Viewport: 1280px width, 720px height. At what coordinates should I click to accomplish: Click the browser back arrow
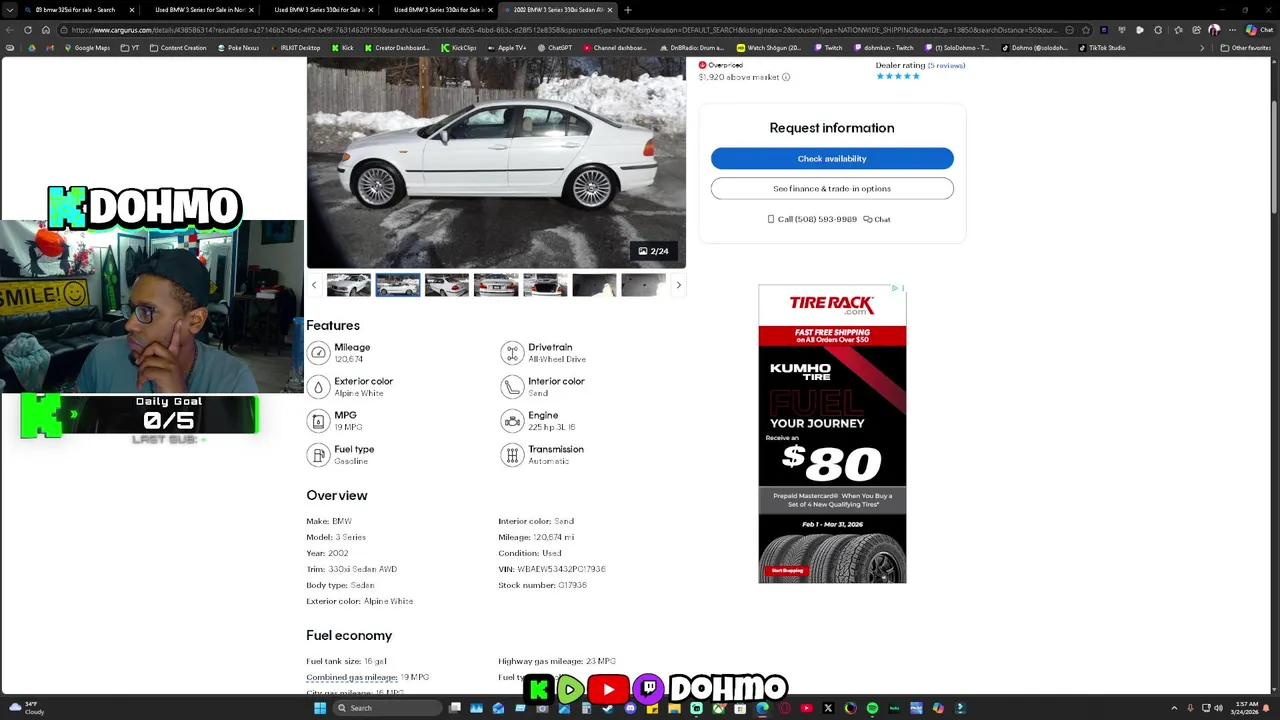(10, 30)
